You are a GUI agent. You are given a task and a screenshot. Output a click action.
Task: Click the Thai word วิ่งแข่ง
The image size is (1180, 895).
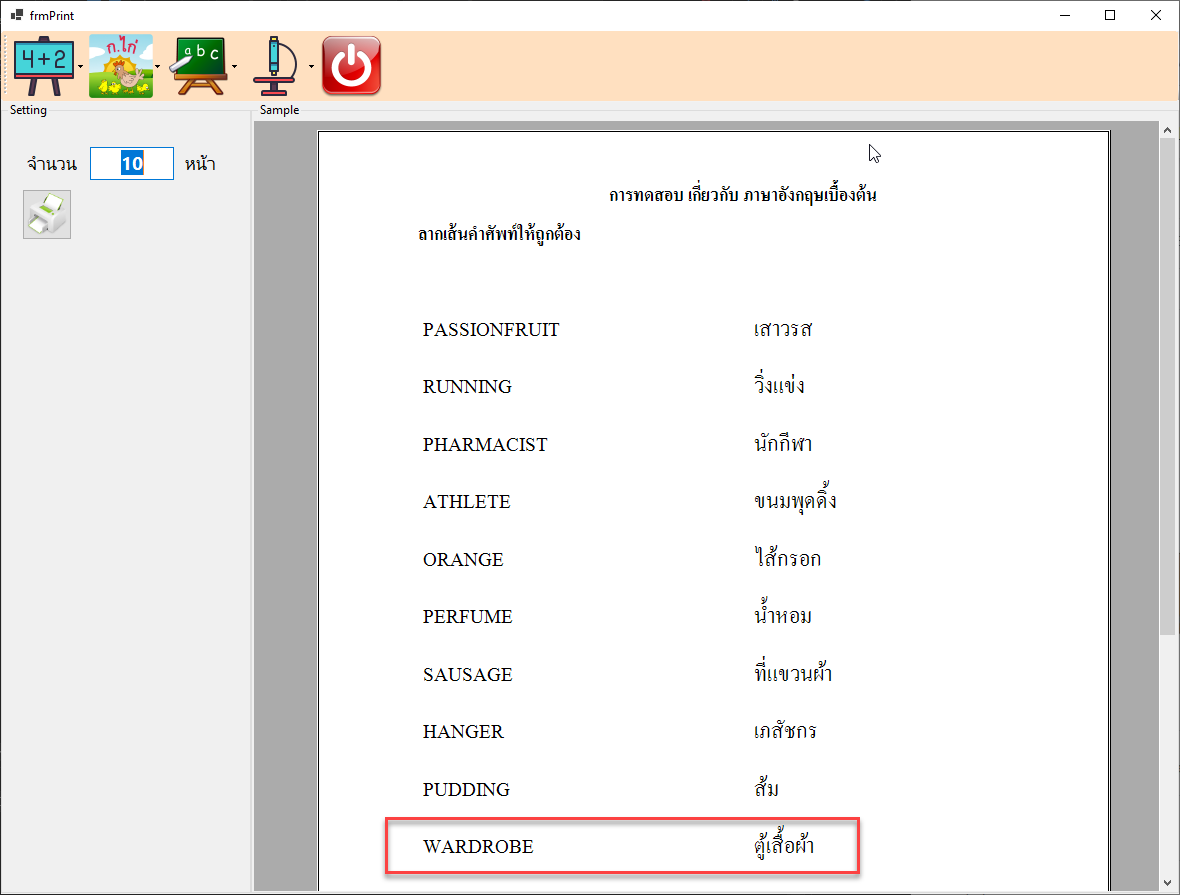coord(779,385)
